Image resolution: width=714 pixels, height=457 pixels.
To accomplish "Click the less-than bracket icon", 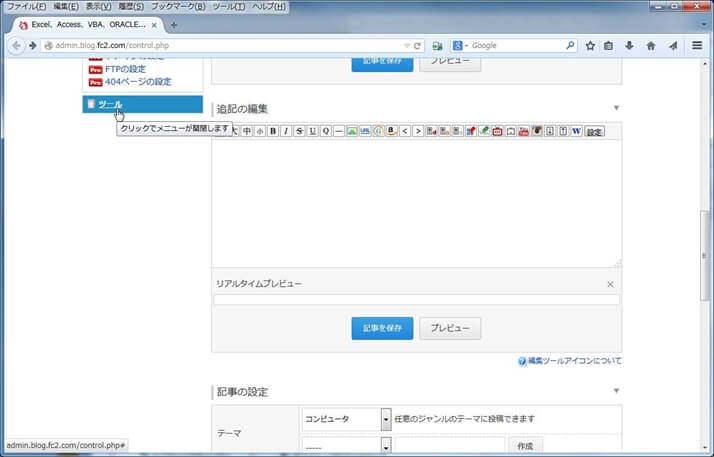I will [405, 131].
